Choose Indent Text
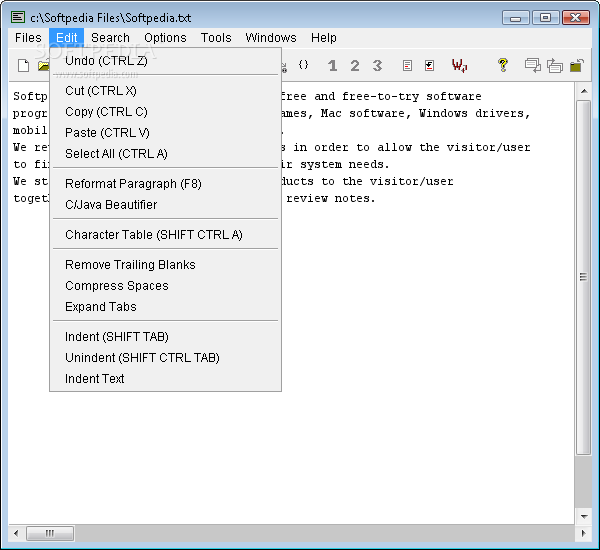Viewport: 600px width, 550px height. click(x=165, y=379)
